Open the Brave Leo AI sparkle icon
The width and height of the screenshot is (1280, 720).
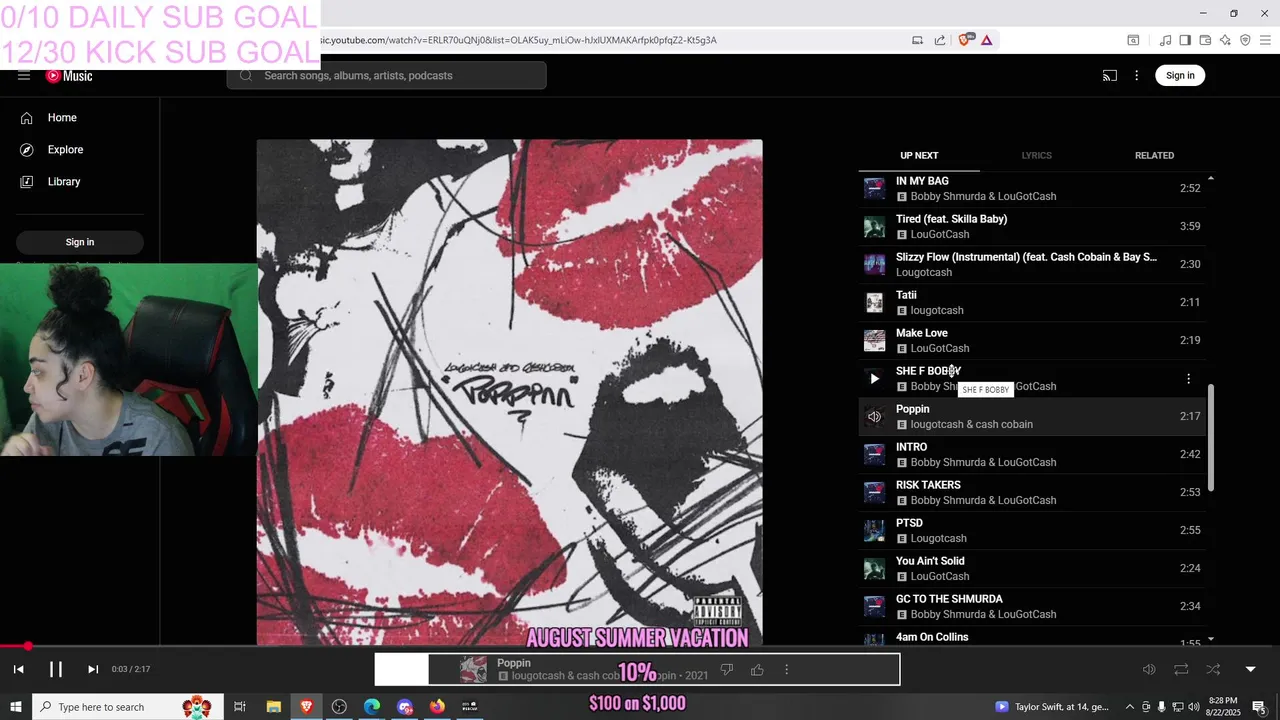pyautogui.click(x=1225, y=40)
